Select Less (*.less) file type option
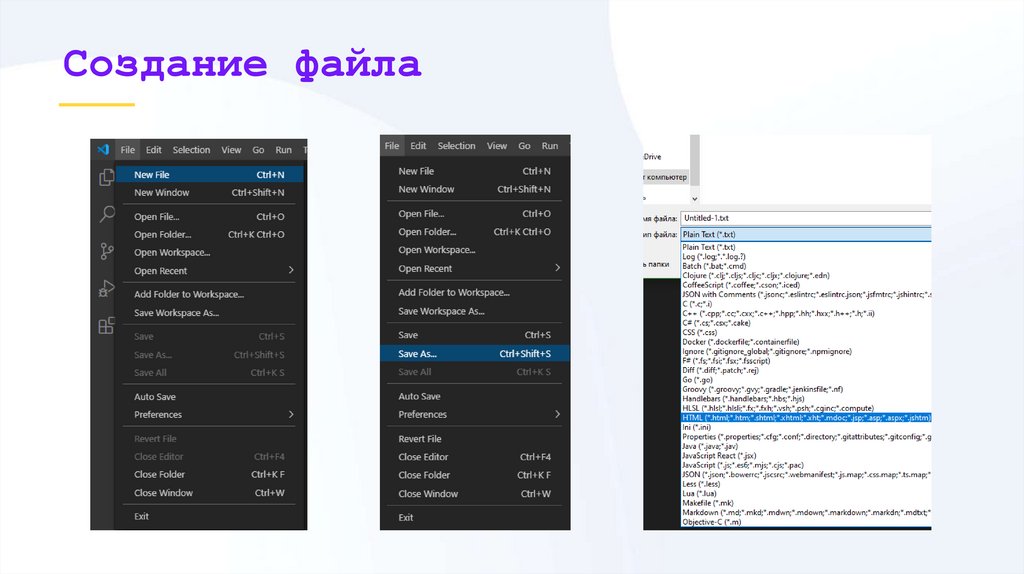The image size is (1024, 574). 806,485
